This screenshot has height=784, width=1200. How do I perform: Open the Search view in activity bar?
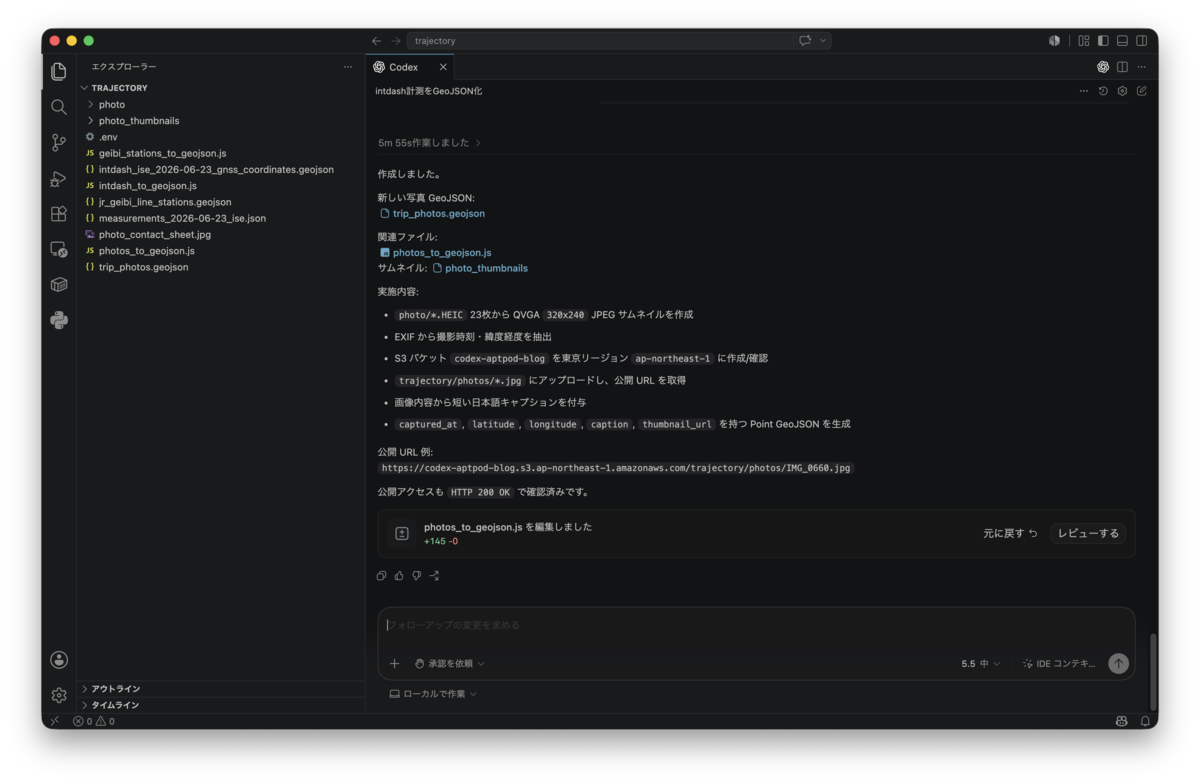click(x=59, y=107)
